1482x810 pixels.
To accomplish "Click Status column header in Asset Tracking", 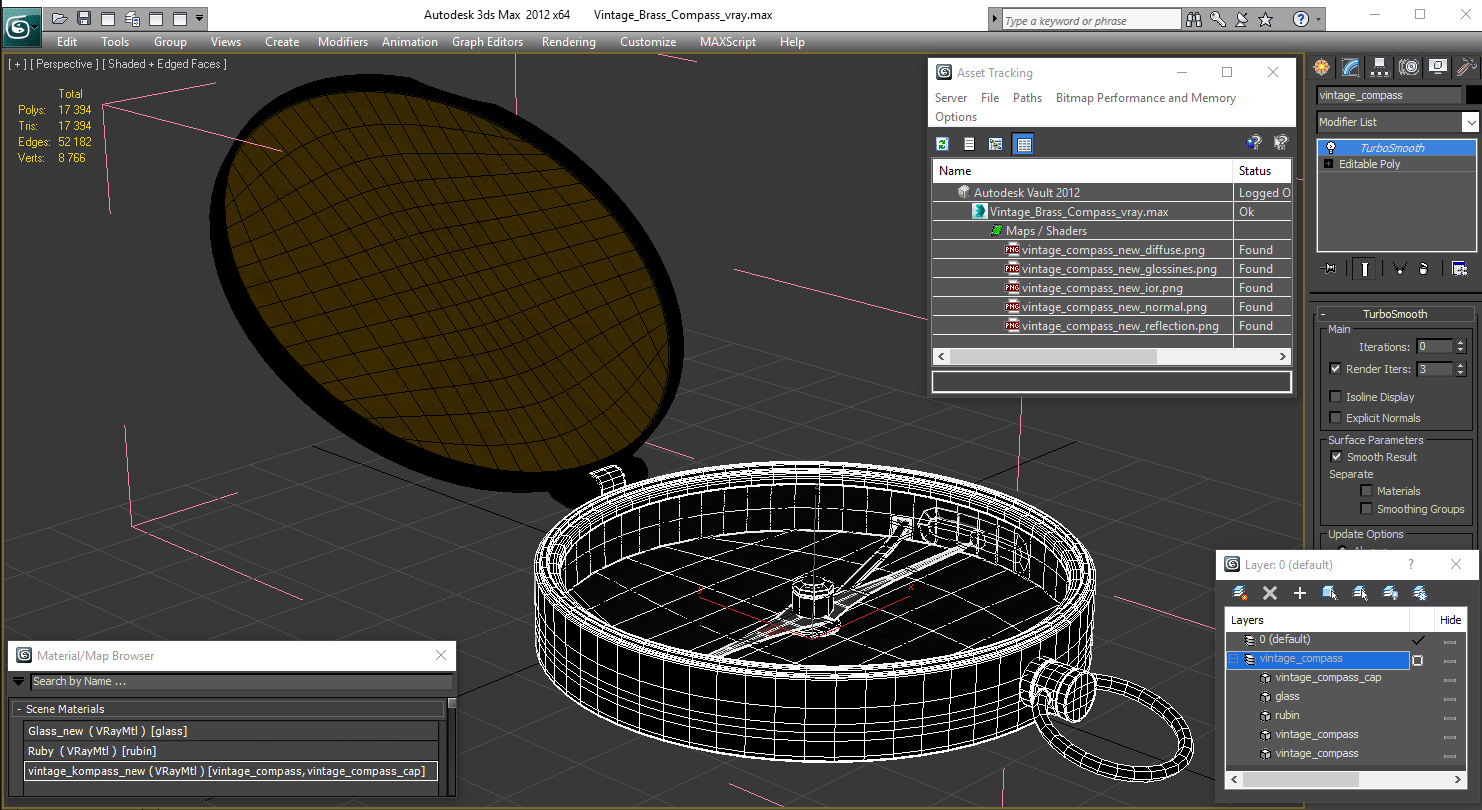I will pos(1262,171).
